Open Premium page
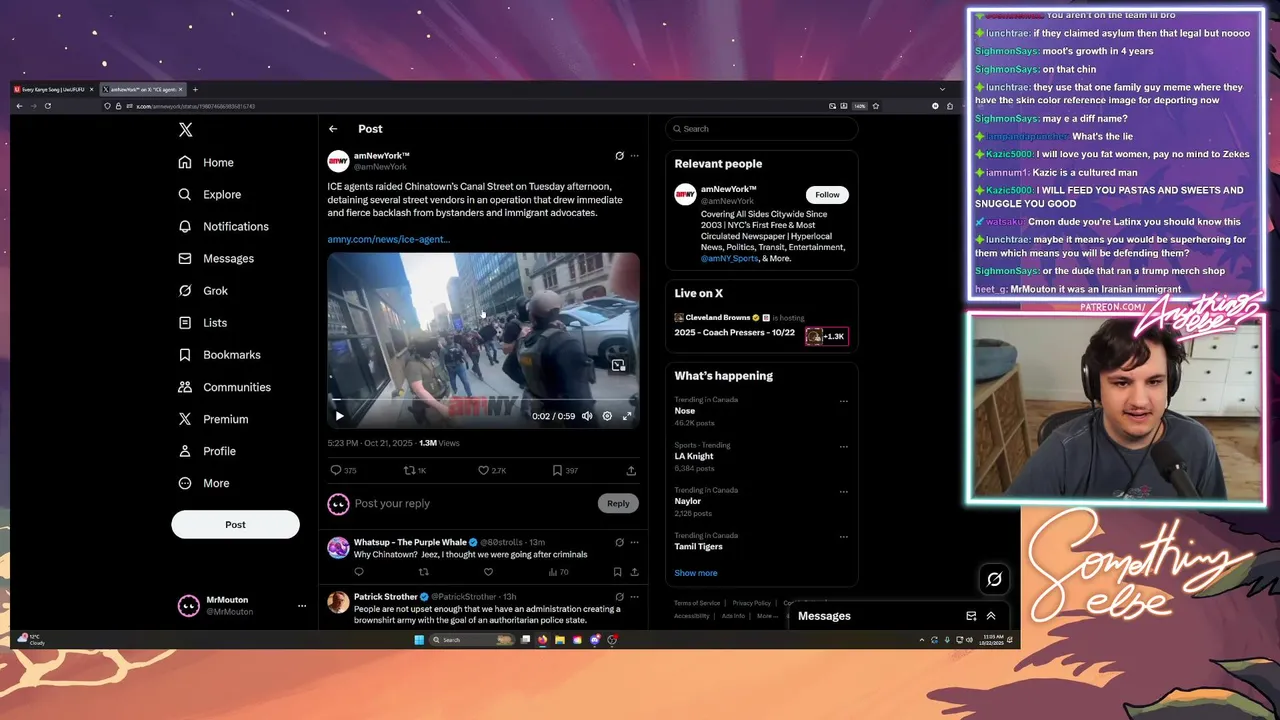This screenshot has width=1280, height=720. click(x=212, y=418)
